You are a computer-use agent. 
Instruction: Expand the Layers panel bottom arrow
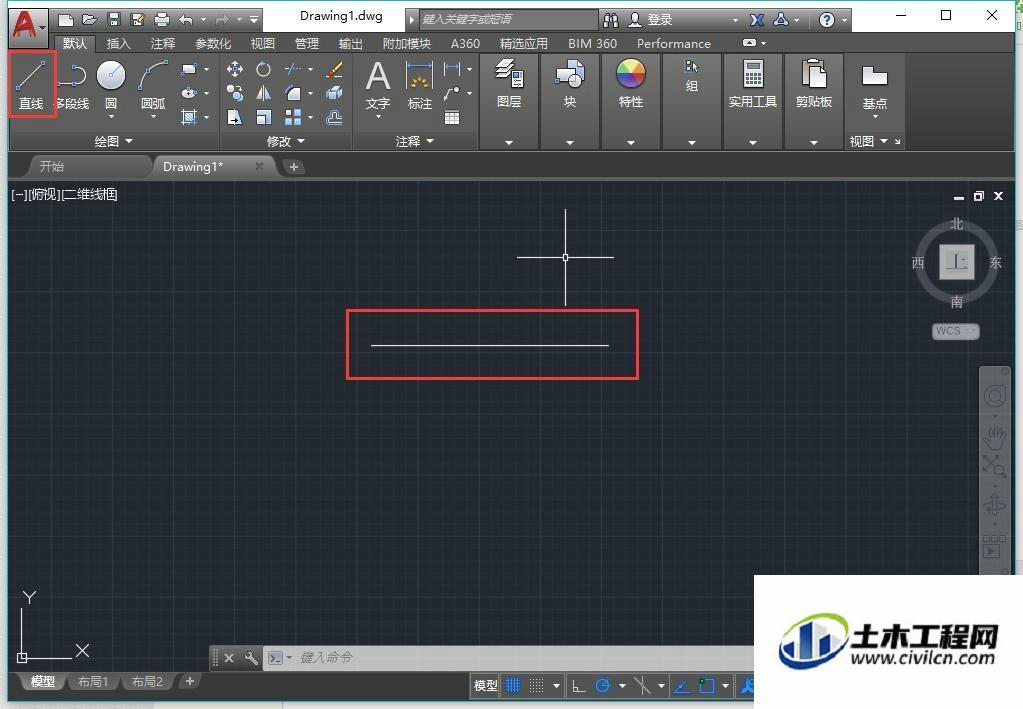pos(509,142)
